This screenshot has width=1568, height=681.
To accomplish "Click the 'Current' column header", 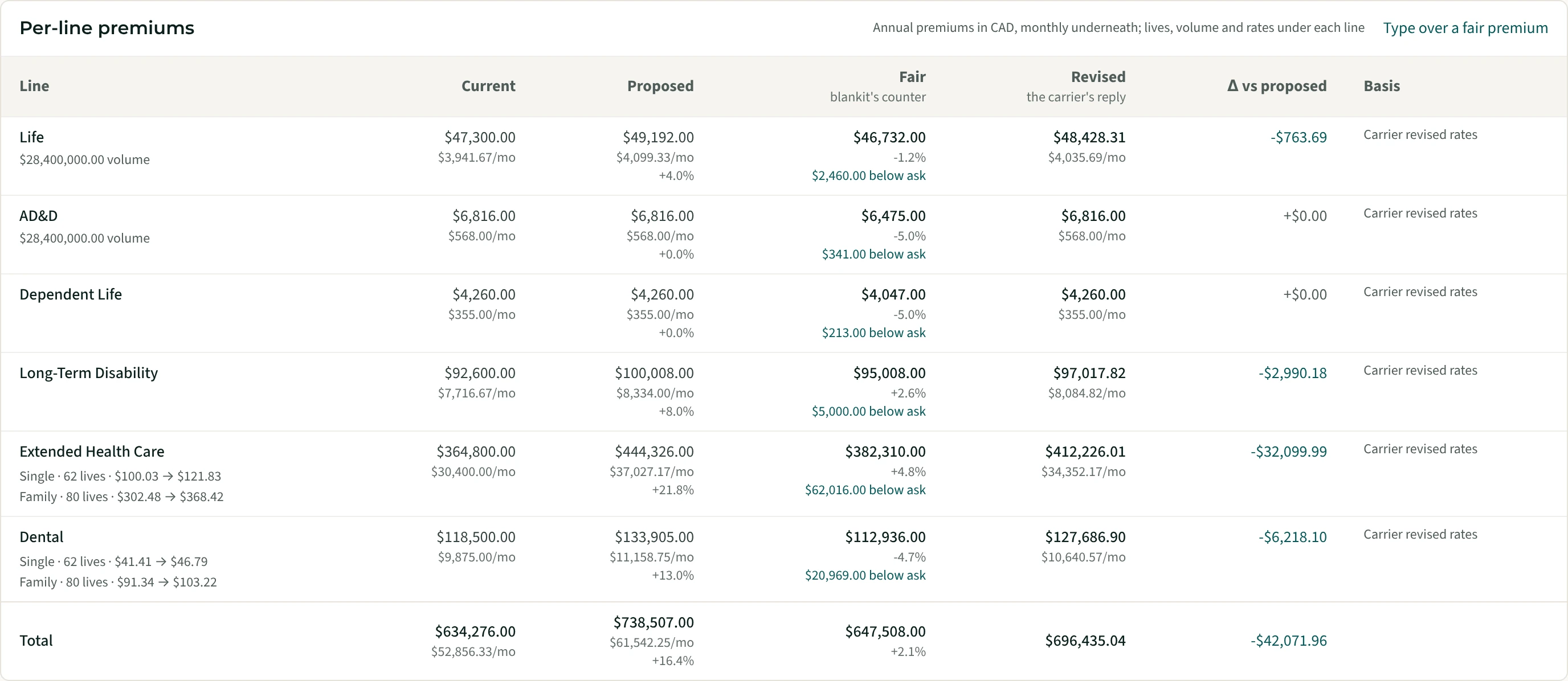I will coord(488,86).
